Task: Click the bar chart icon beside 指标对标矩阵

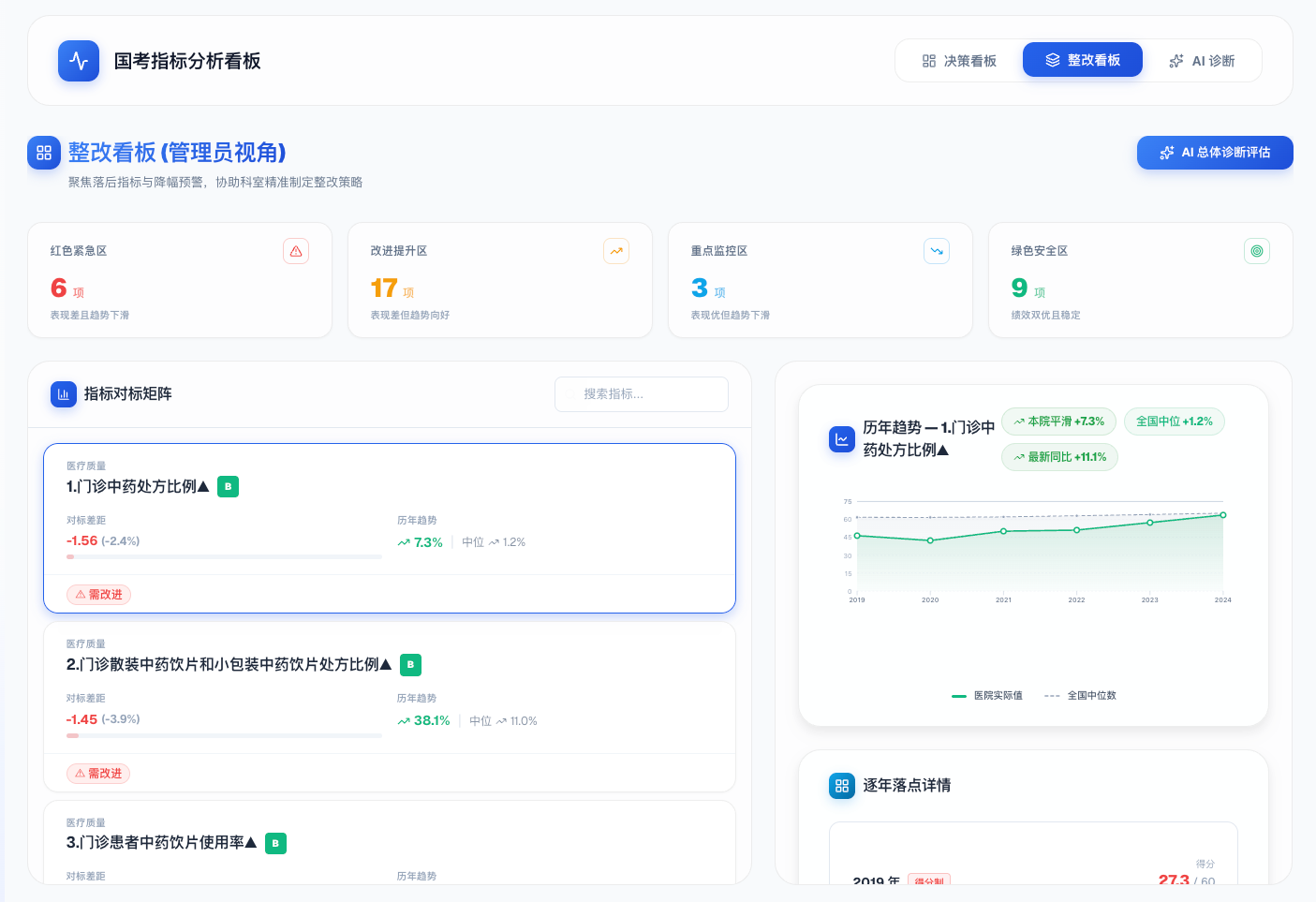Action: (x=64, y=394)
